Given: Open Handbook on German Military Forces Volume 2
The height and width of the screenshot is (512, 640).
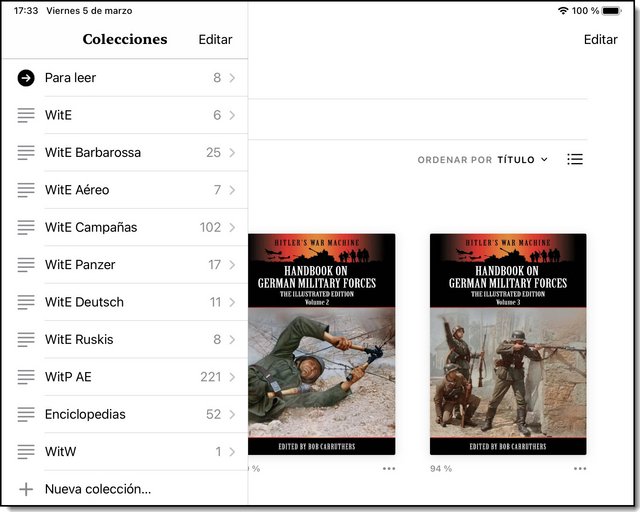Looking at the screenshot, I should coord(322,344).
